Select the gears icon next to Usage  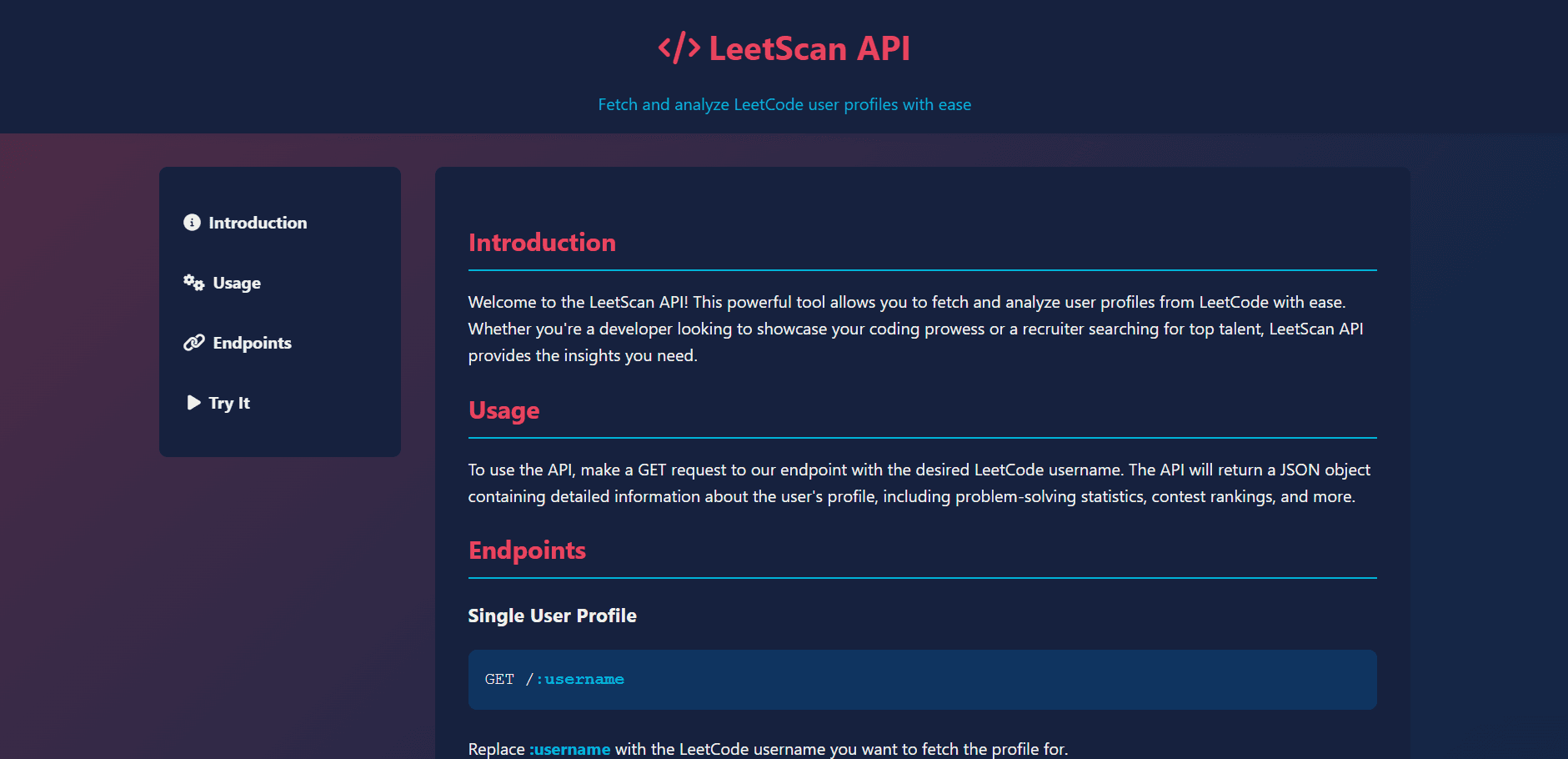(193, 283)
